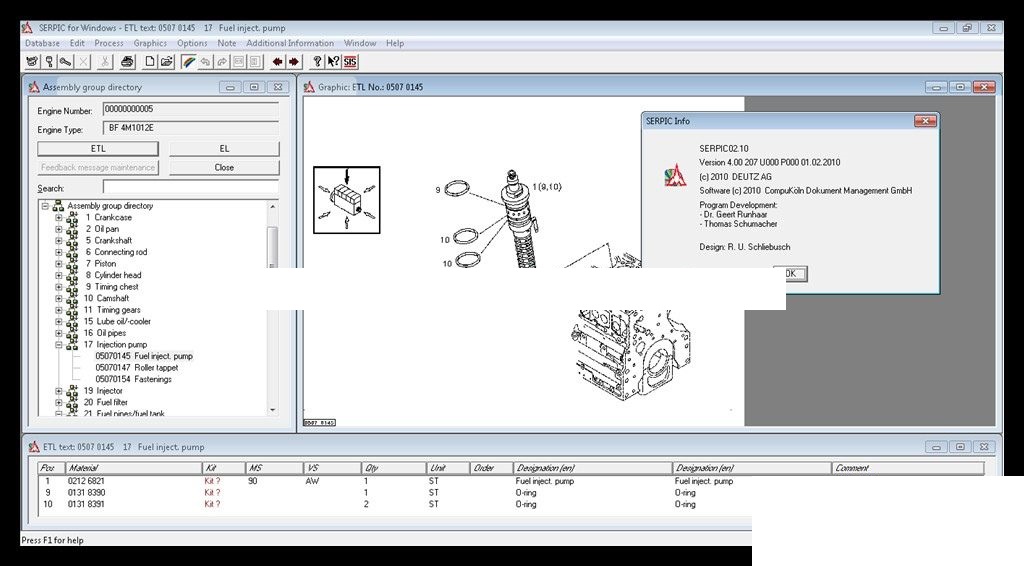
Task: Select the rainbow colored pen tool
Action: click(x=188, y=61)
